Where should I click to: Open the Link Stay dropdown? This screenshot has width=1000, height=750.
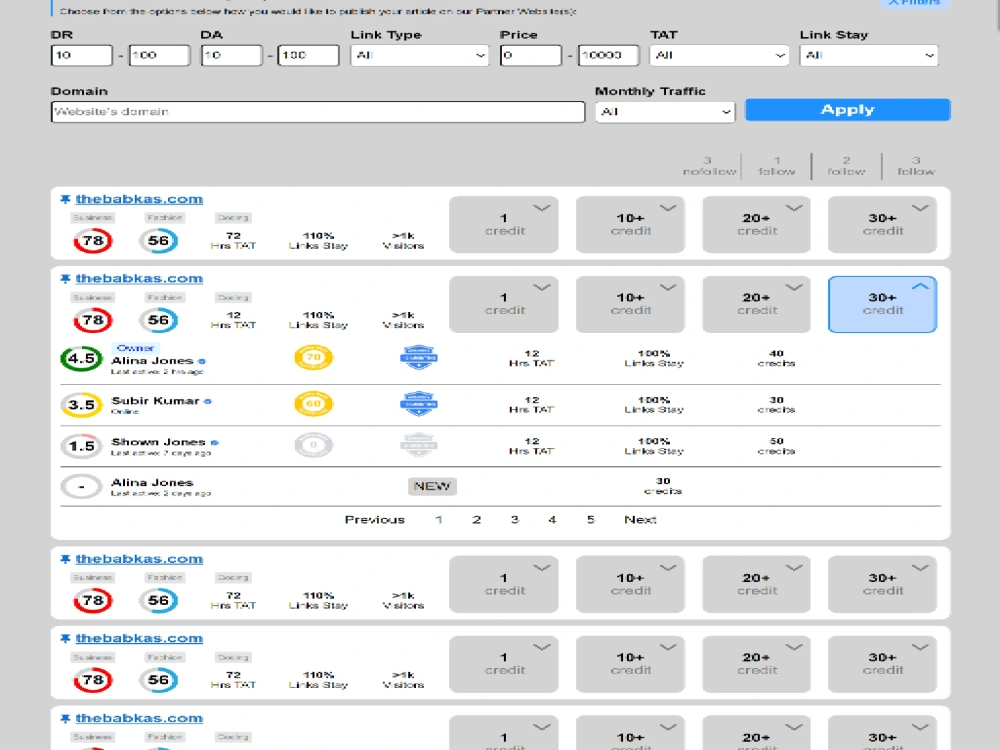(869, 55)
